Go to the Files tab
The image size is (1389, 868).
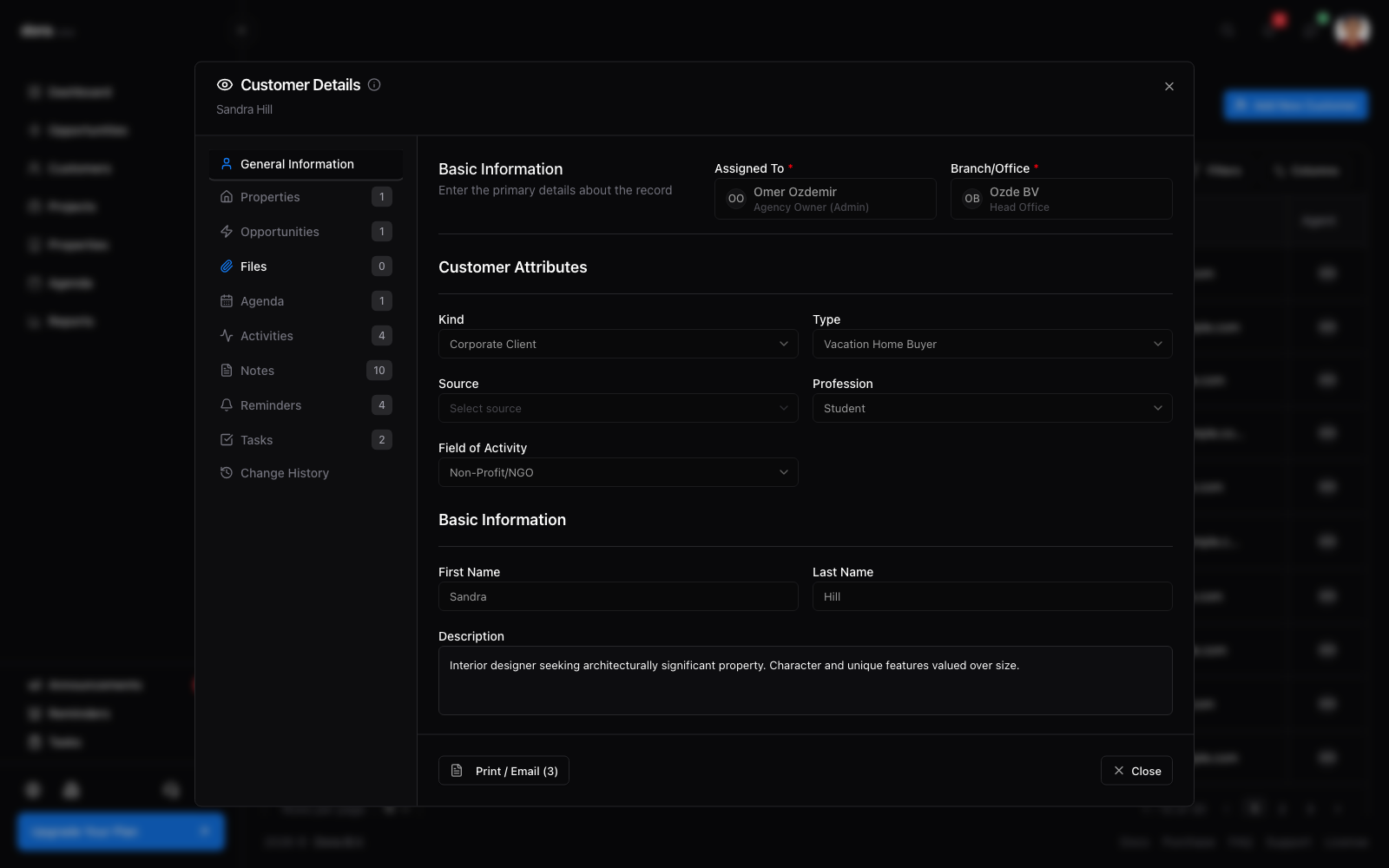(306, 266)
